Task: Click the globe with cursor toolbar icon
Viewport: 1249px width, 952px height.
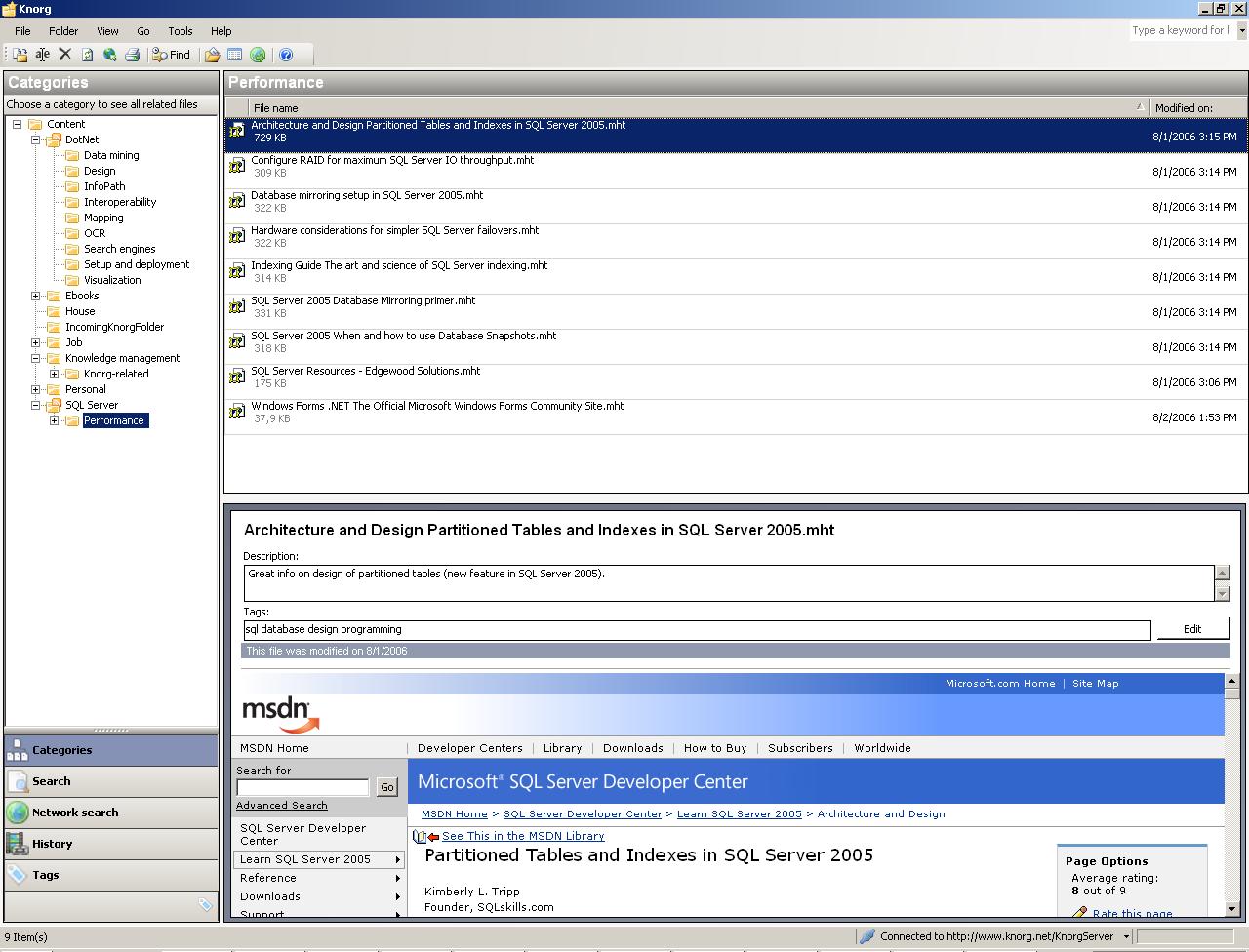Action: [110, 55]
